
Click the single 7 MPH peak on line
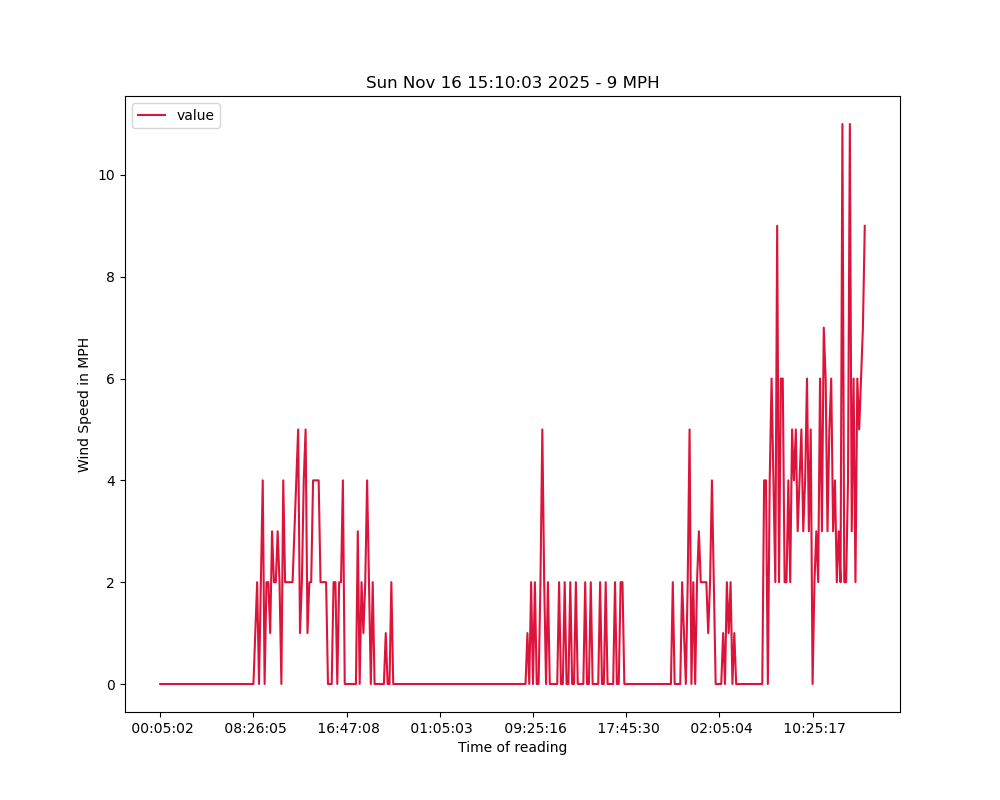point(824,328)
